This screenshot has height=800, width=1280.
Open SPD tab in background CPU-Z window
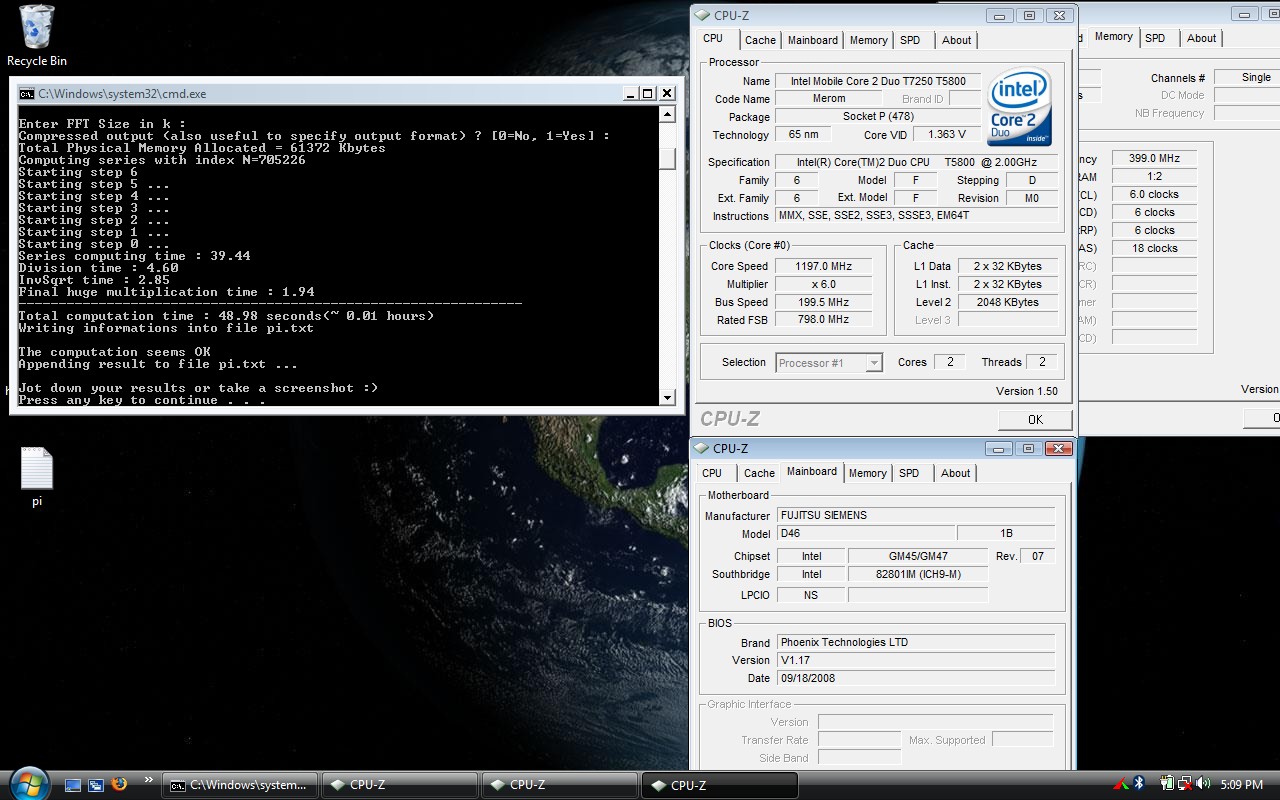[x=1155, y=38]
